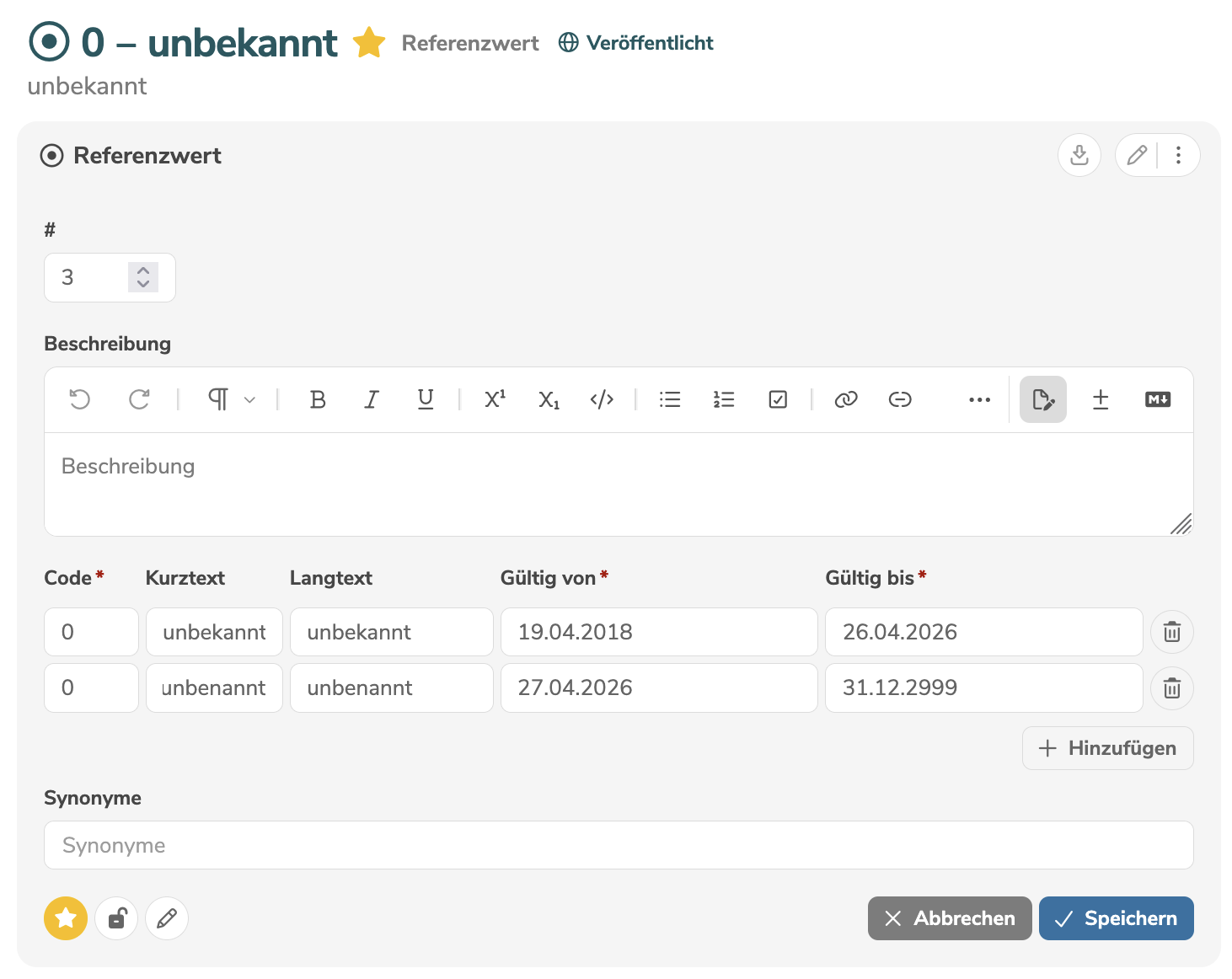The height and width of the screenshot is (979, 1232).
Task: Insert inline code formatting
Action: click(x=602, y=399)
